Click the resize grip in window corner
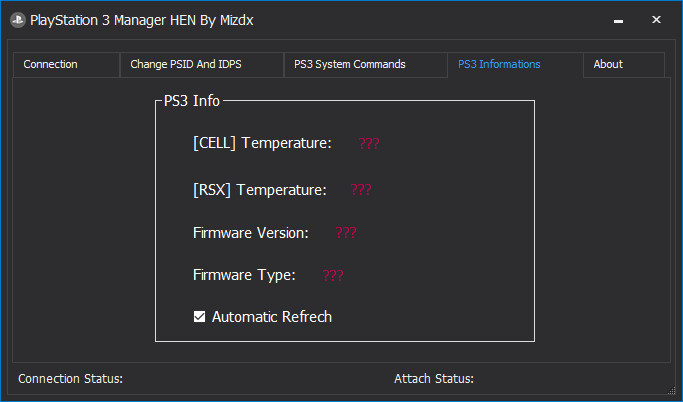 click(672, 390)
